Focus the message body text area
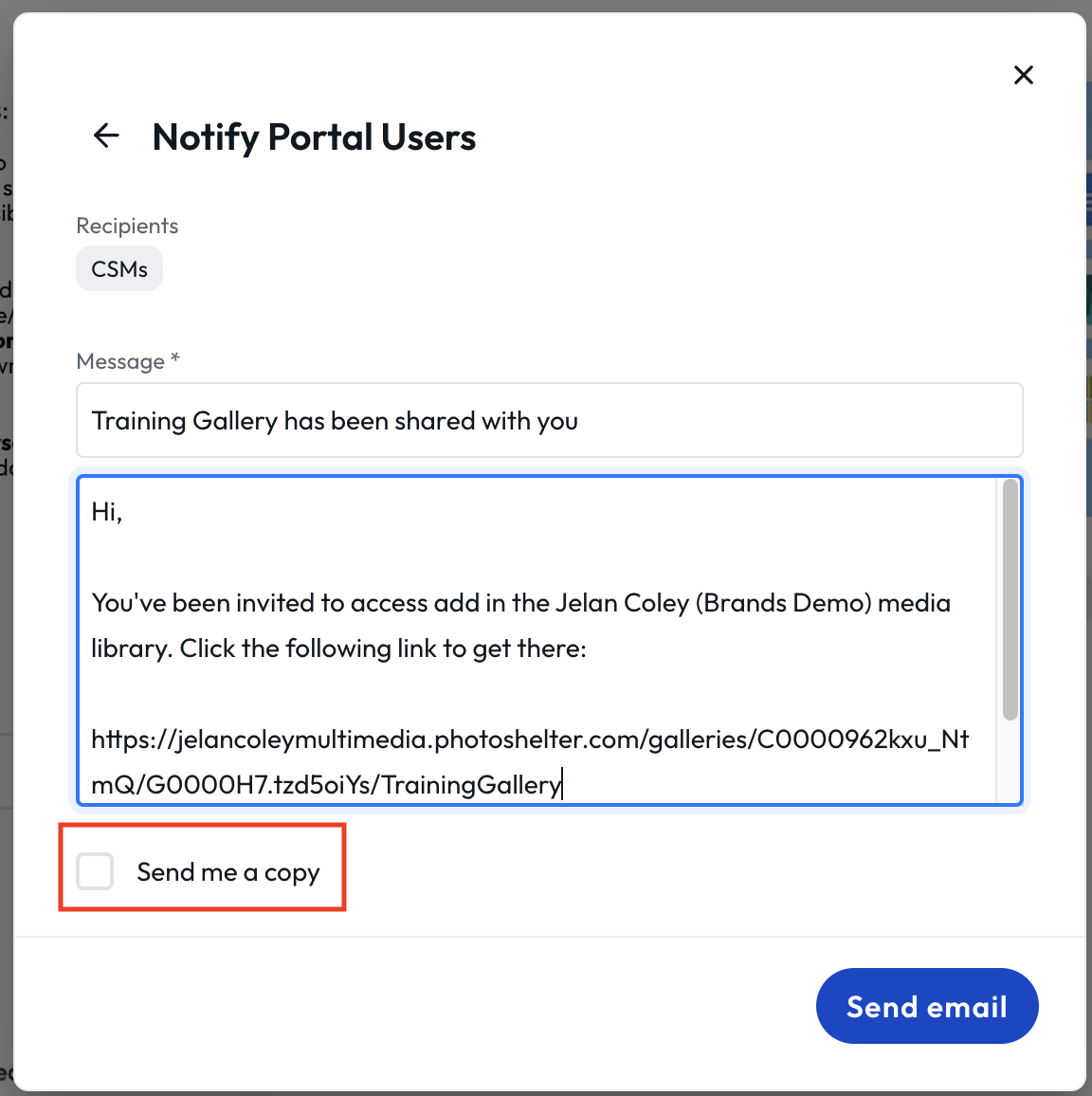This screenshot has height=1096, width=1092. (537, 640)
